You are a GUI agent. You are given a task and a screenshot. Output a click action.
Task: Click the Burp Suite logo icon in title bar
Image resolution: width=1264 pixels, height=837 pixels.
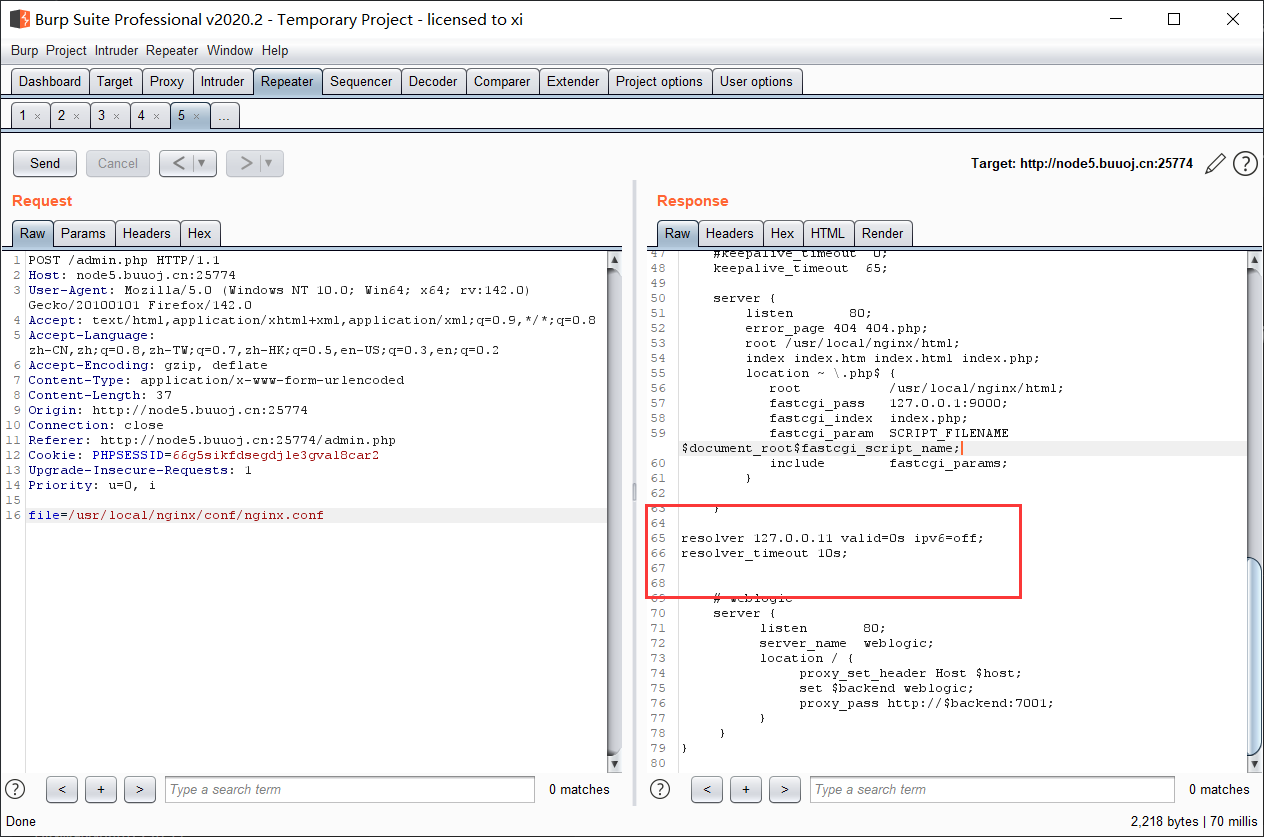point(19,19)
